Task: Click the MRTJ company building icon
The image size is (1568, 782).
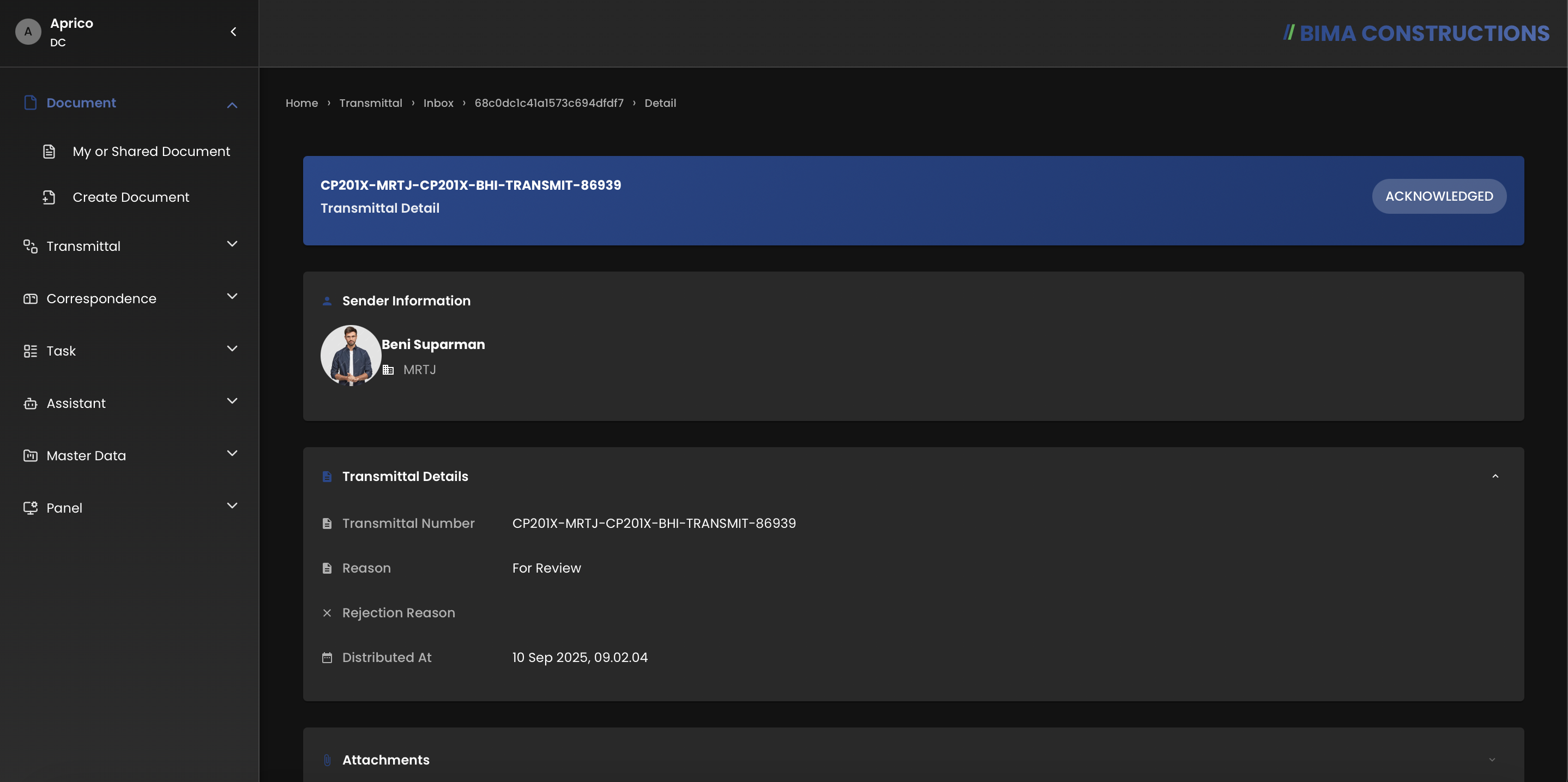Action: point(388,370)
